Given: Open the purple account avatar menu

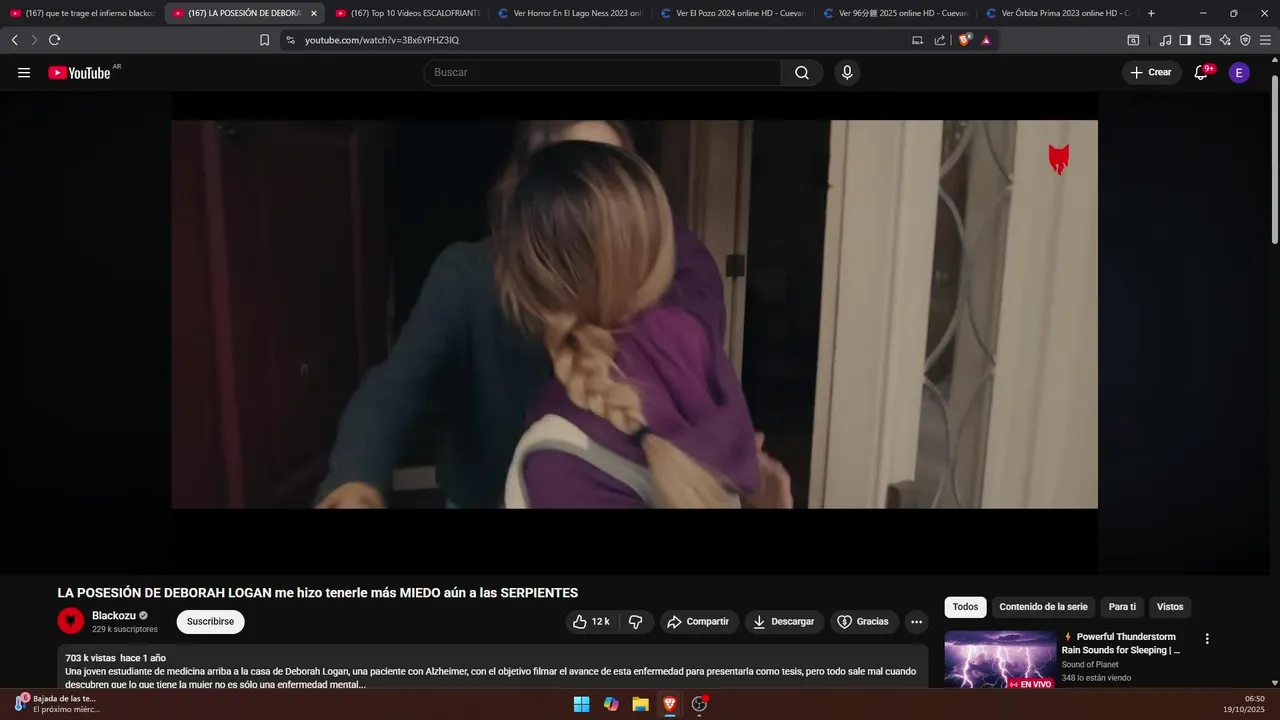Looking at the screenshot, I should click(x=1239, y=73).
